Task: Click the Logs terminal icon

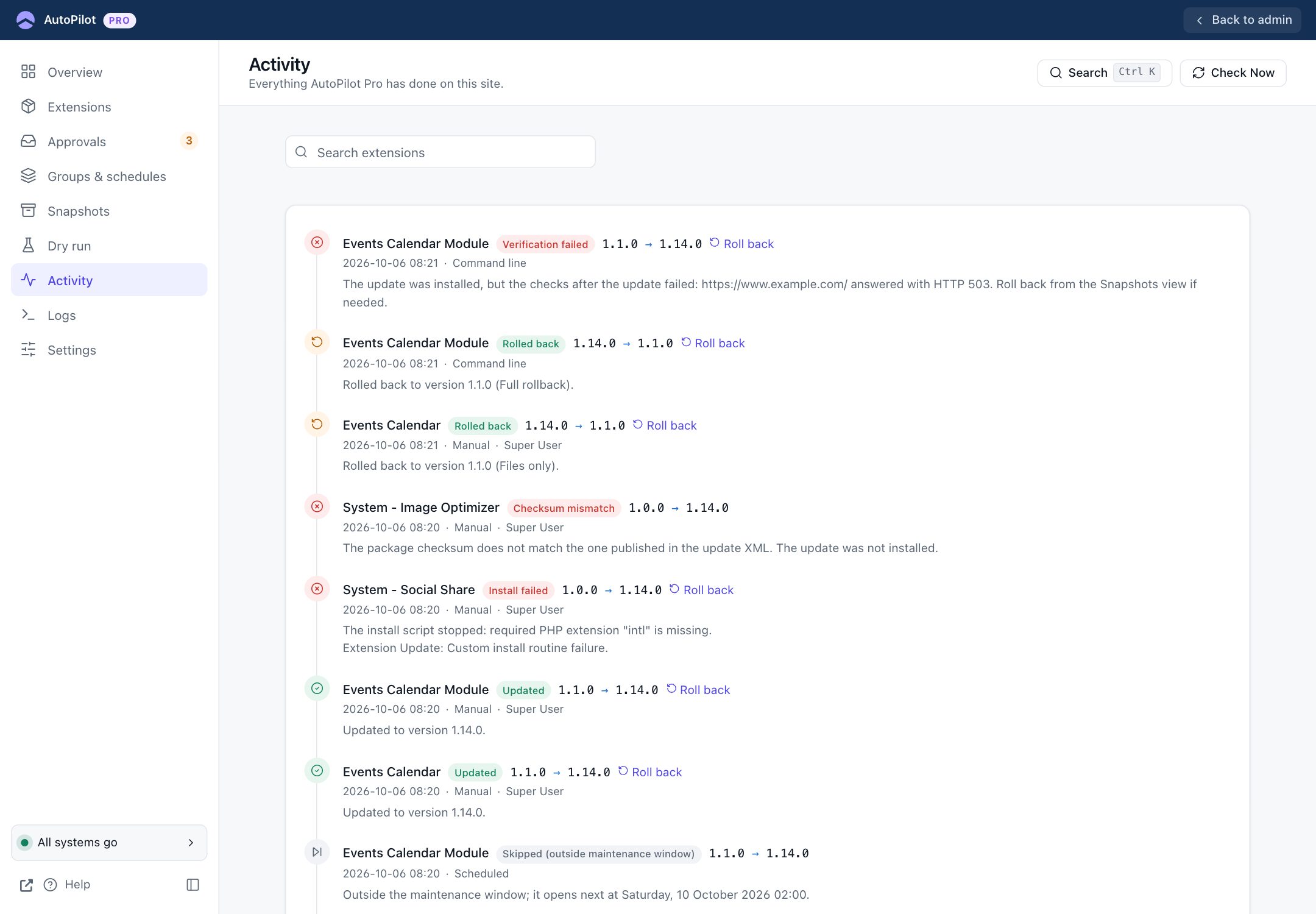Action: point(28,315)
